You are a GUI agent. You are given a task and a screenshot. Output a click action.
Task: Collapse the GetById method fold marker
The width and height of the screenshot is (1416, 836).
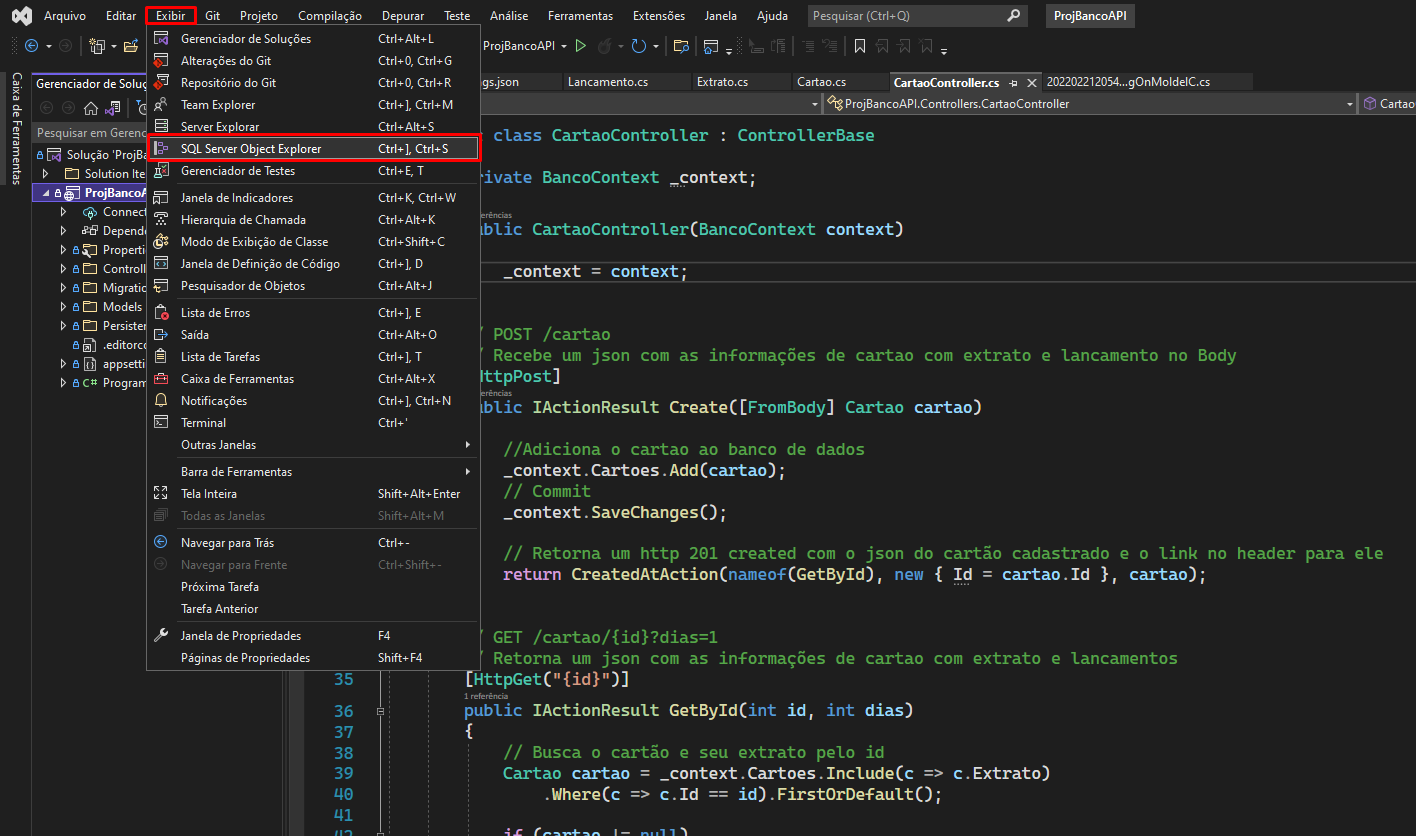click(380, 711)
